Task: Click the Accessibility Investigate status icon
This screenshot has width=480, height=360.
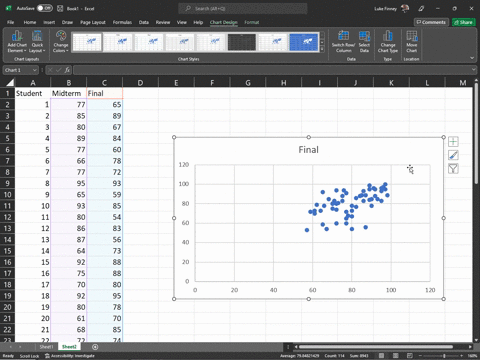Action: click(47, 356)
